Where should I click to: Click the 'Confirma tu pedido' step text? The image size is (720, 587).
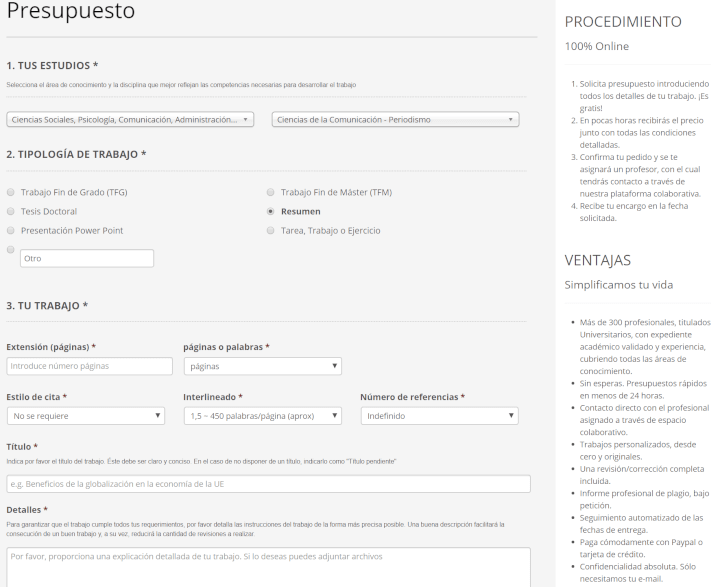(640, 175)
